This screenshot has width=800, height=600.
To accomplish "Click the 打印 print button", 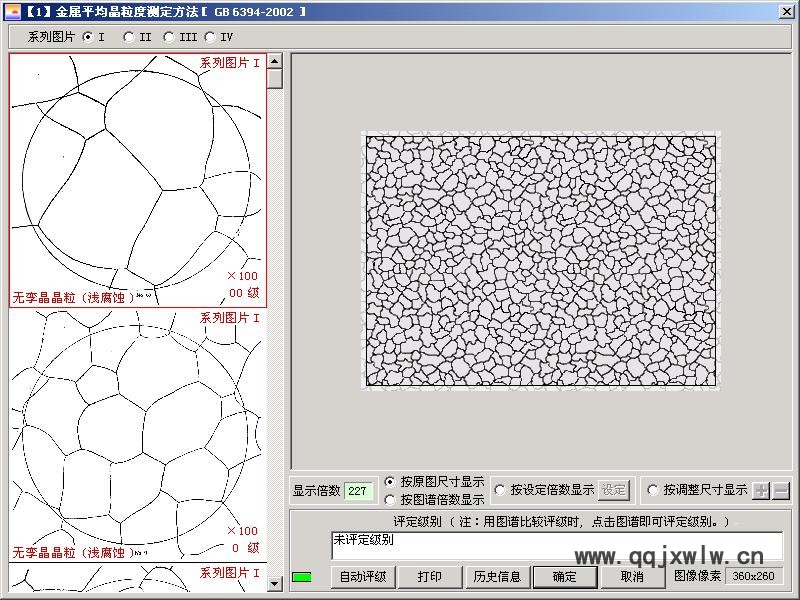I will (x=430, y=577).
